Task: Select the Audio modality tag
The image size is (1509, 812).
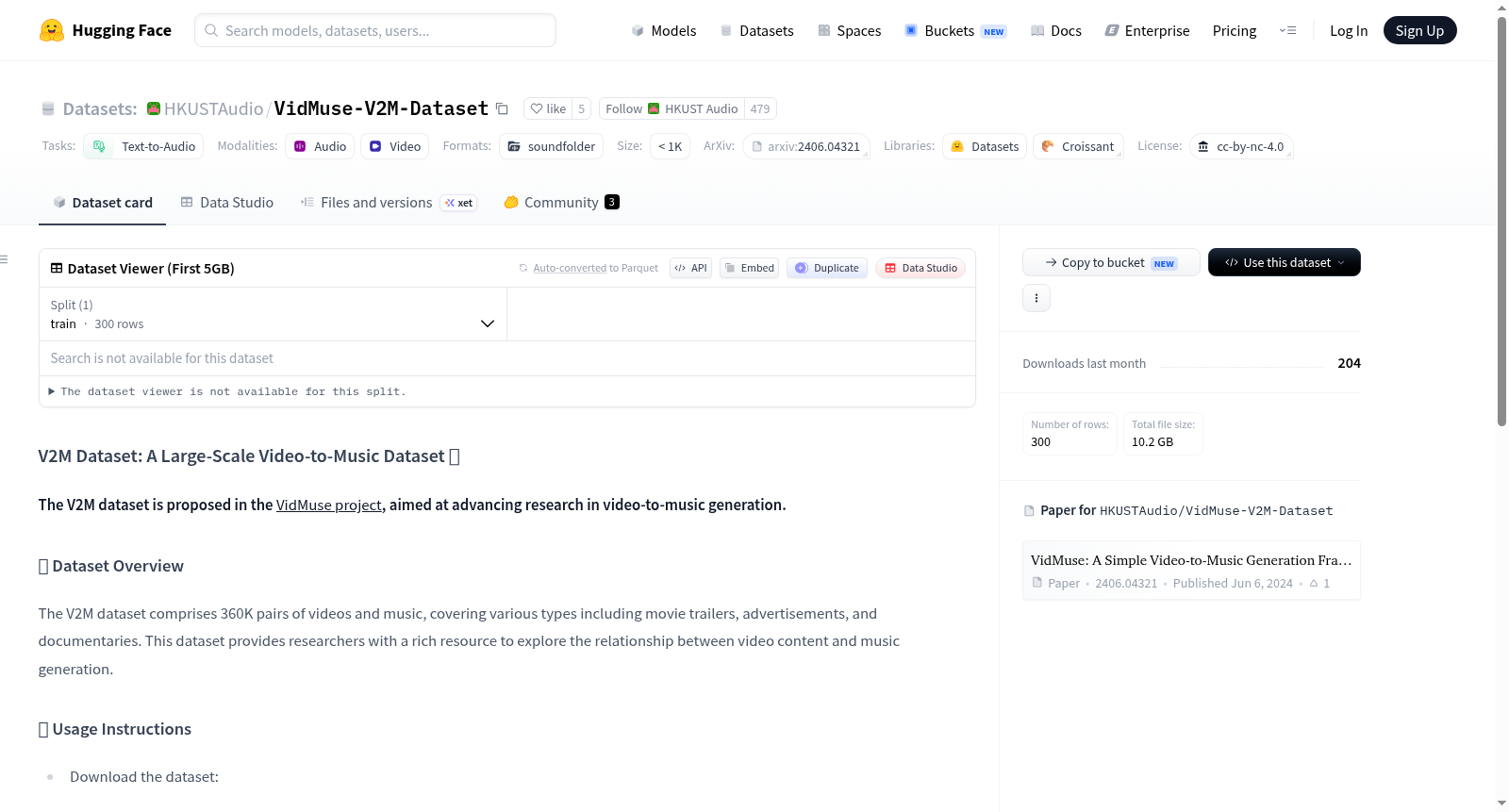Action: pyautogui.click(x=321, y=146)
